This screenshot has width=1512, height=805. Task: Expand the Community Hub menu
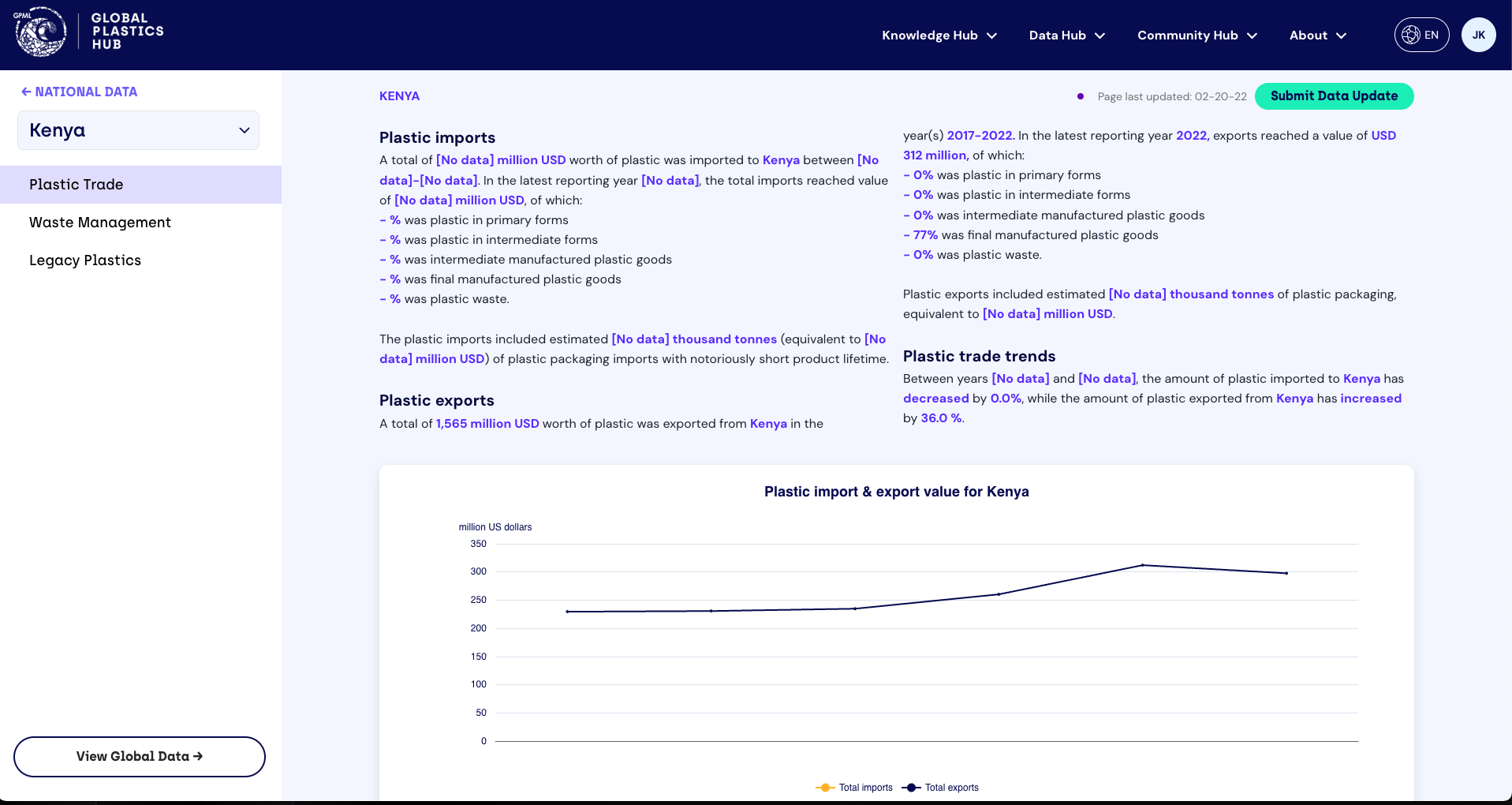[x=1197, y=36]
